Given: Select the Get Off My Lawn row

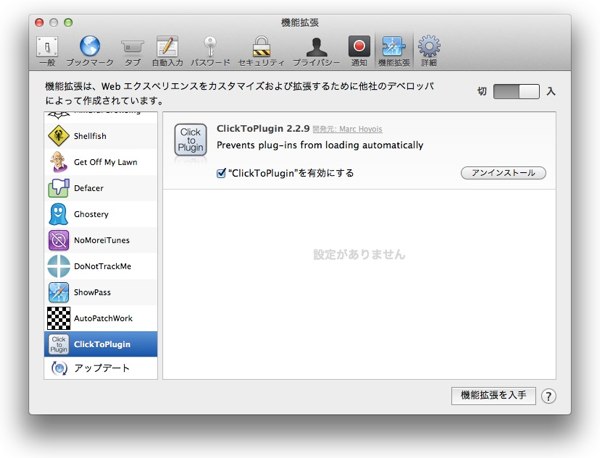Looking at the screenshot, I should (x=101, y=162).
